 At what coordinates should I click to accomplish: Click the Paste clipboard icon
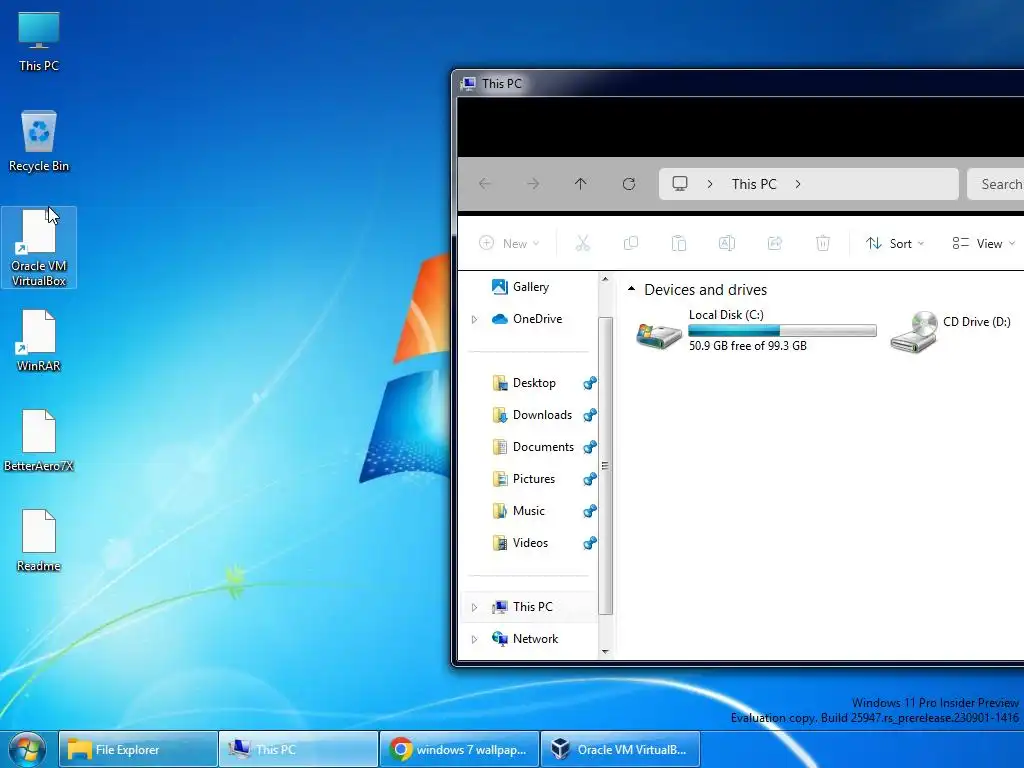point(679,244)
